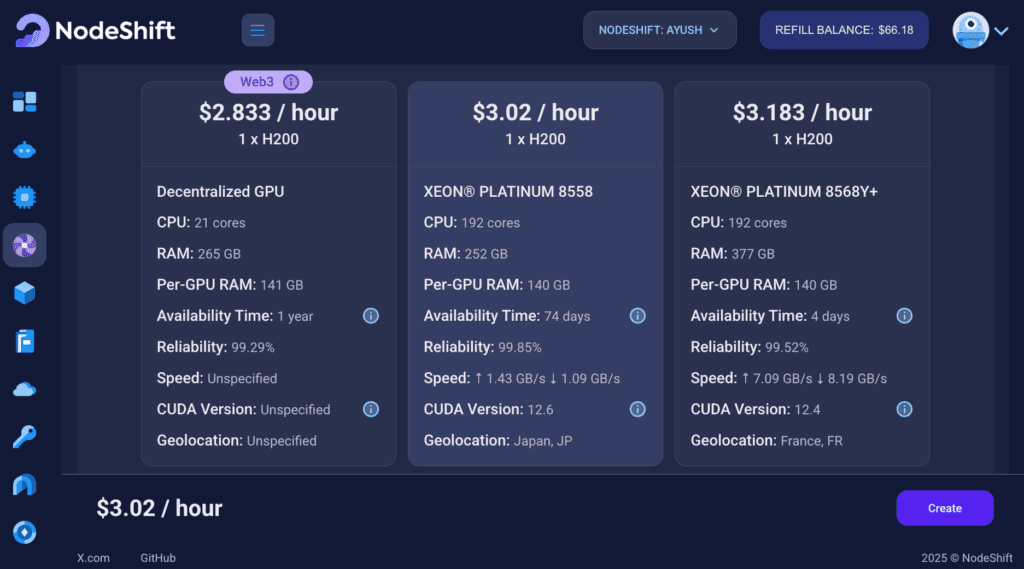The image size is (1024, 569).
Task: Click 'Geolocation: Japan, JP' text
Action: point(498,441)
